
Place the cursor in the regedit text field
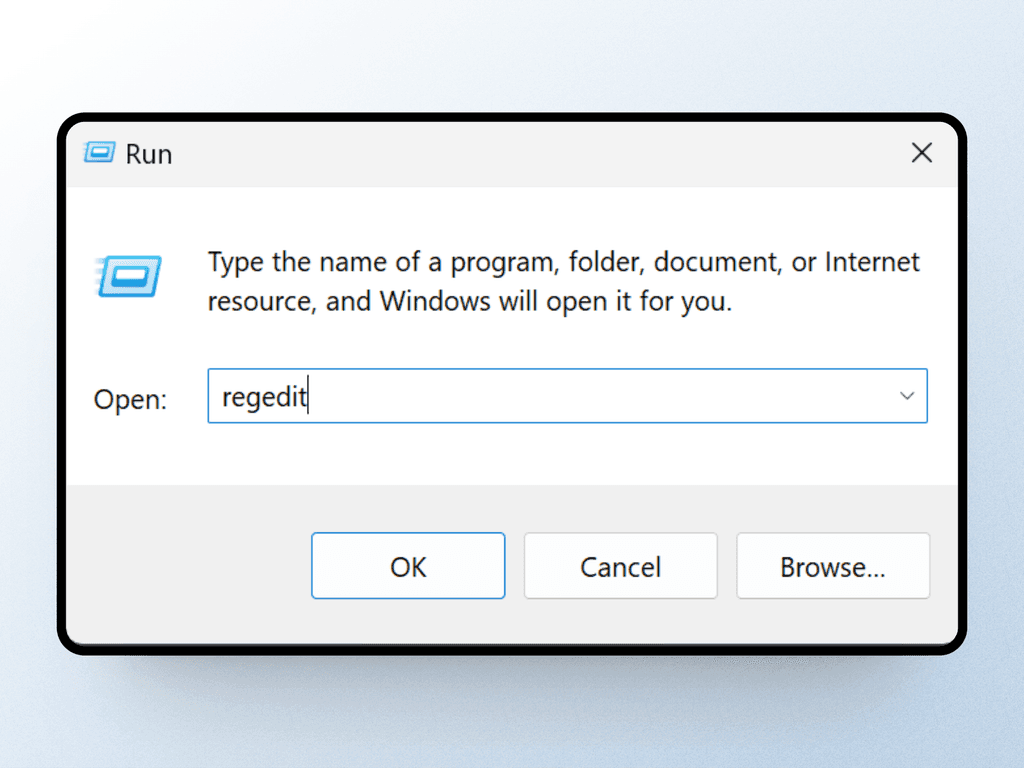point(500,396)
